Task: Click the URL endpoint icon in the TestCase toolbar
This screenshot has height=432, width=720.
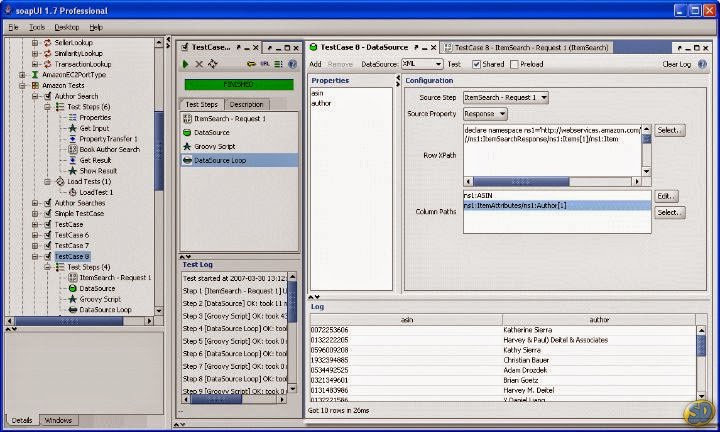Action: click(265, 64)
